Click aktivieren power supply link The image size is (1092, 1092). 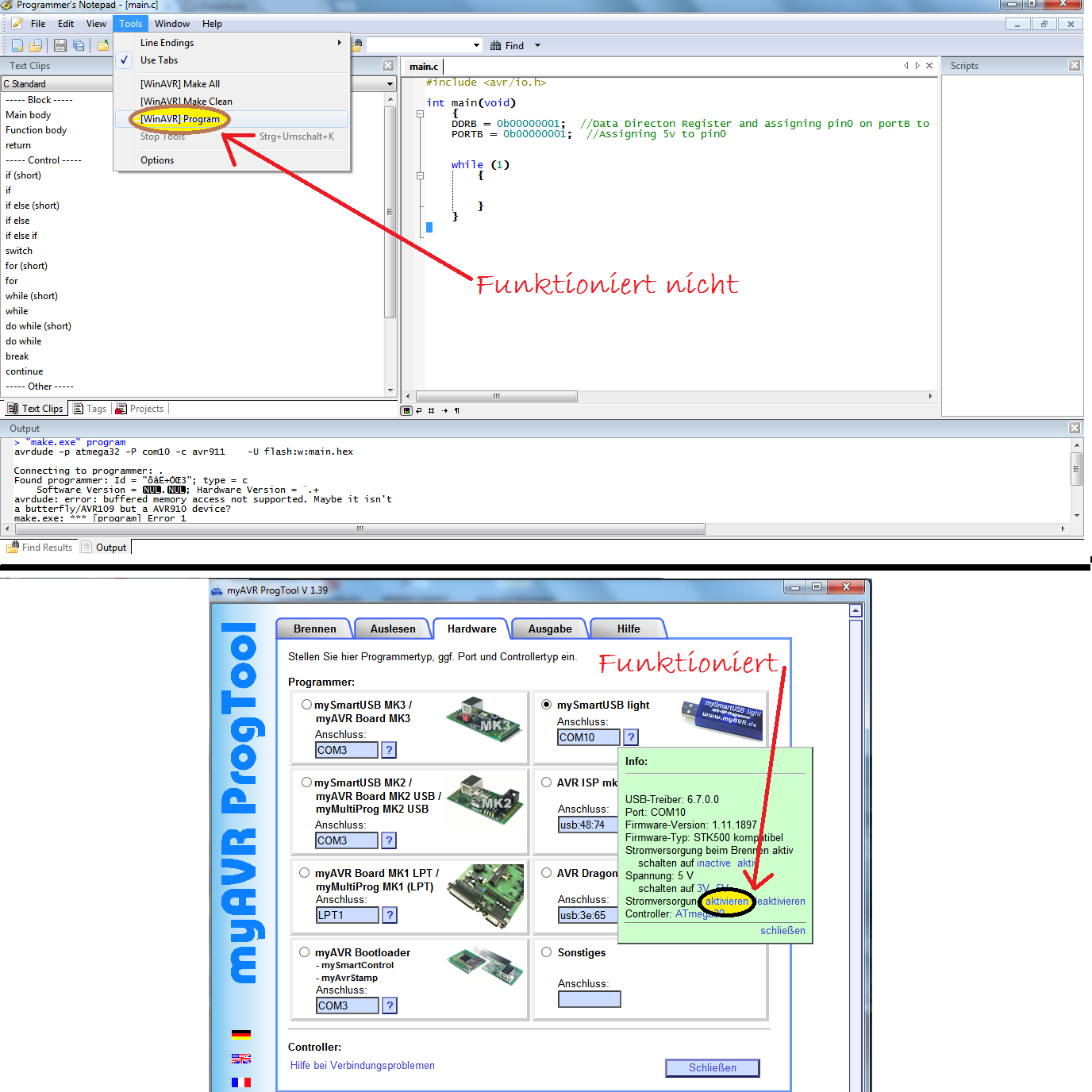(x=726, y=902)
